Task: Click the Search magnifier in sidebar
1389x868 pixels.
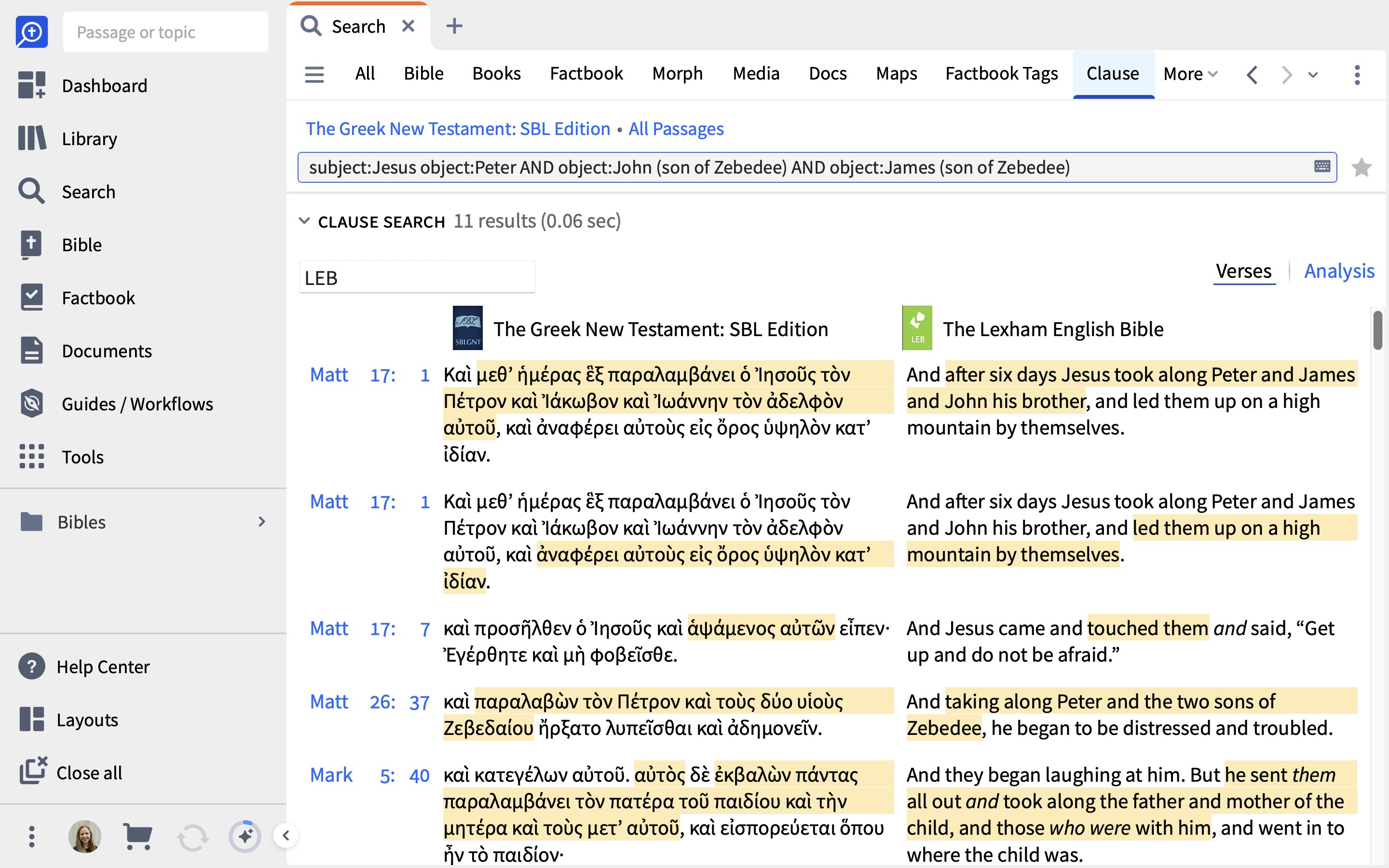Action: (x=31, y=191)
